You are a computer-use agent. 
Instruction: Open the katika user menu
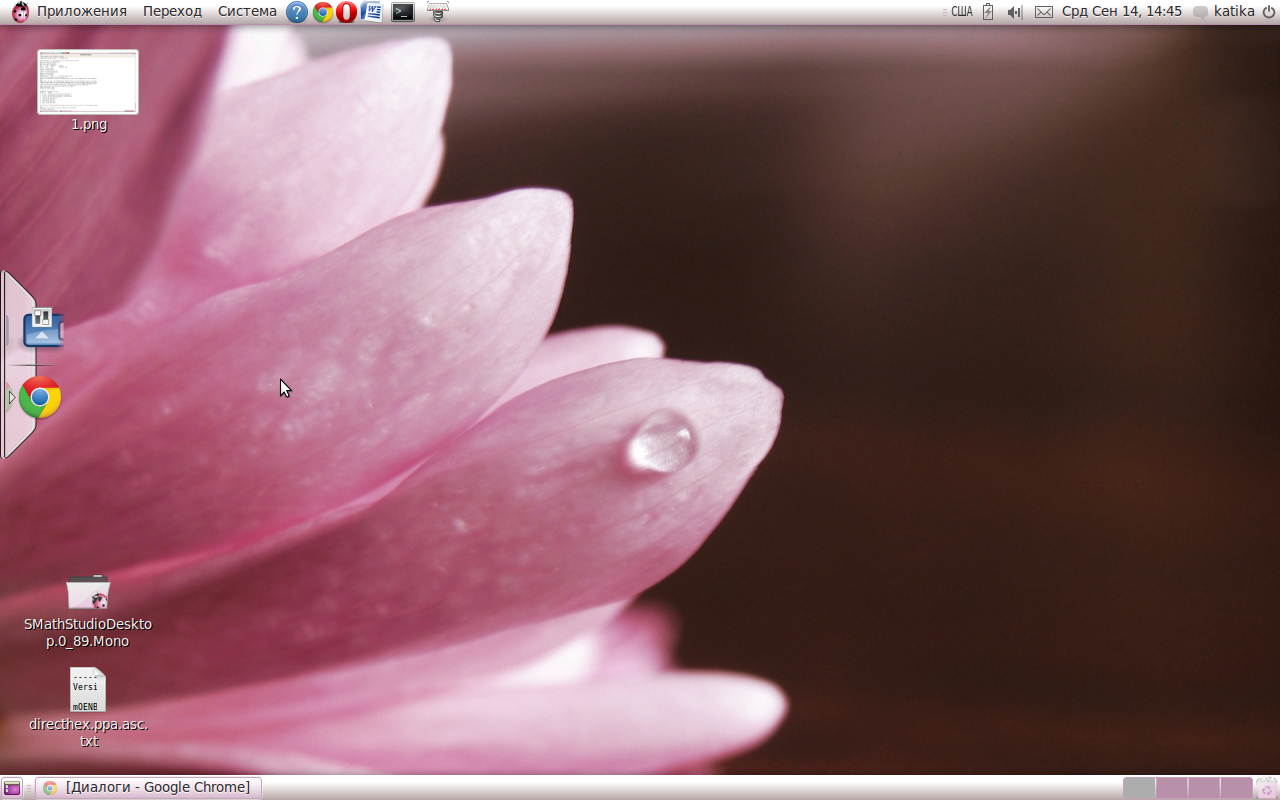click(1234, 11)
